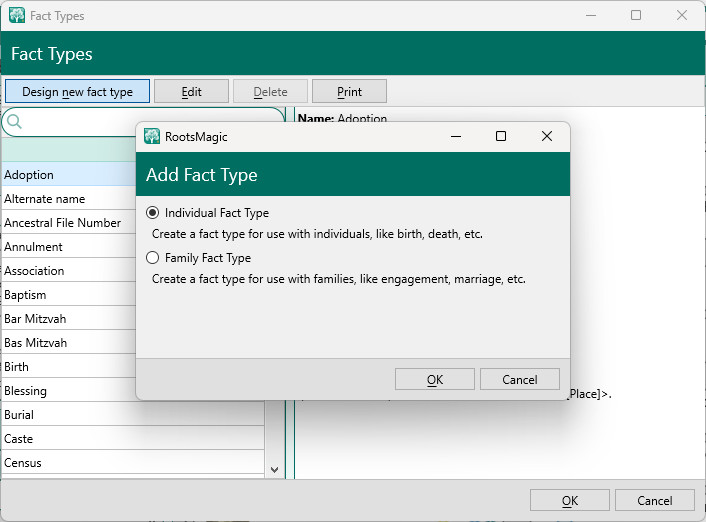Cancel the Add Fact Type dialog
Screen dimensions: 706x522
[x=519, y=379]
